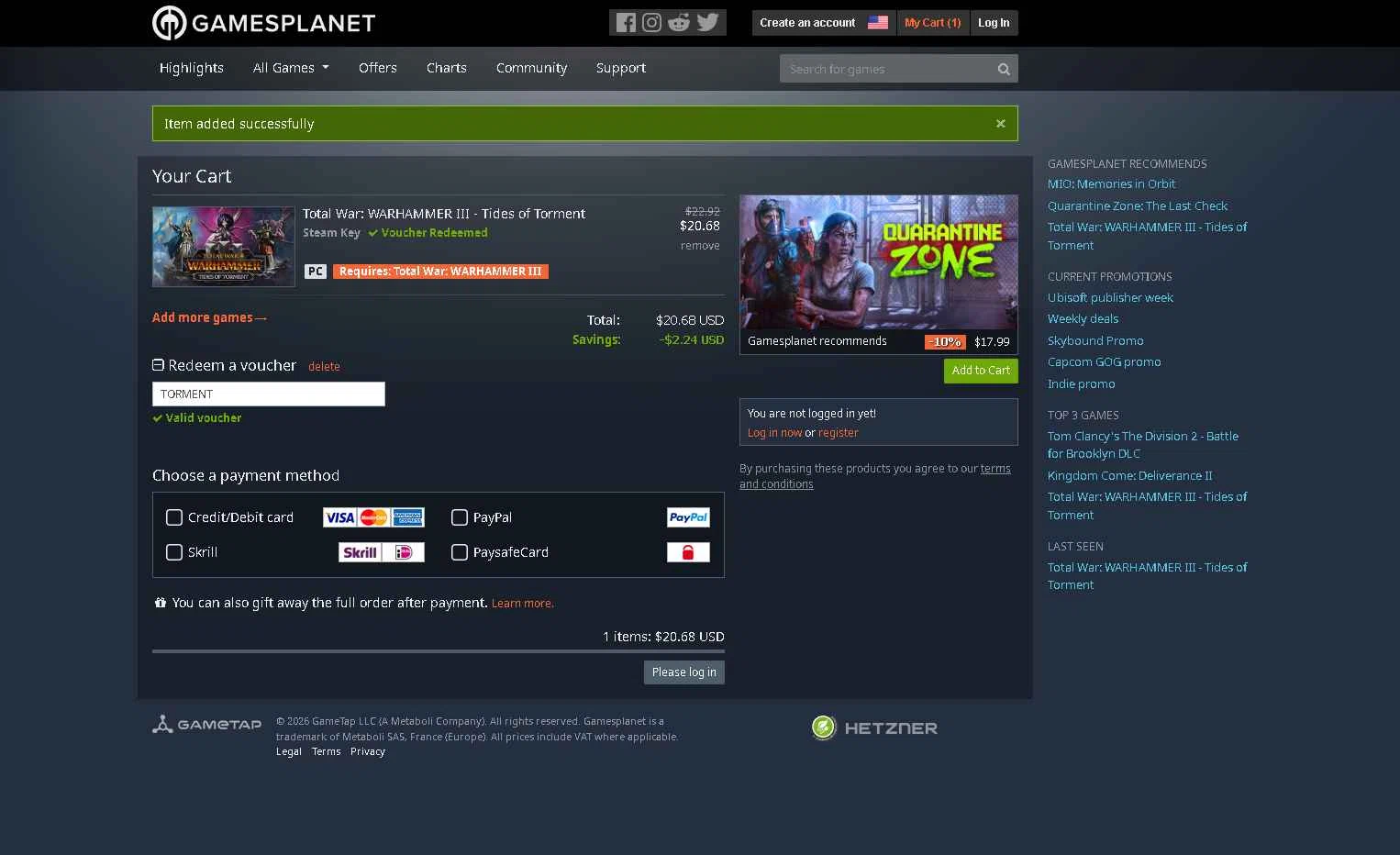The image size is (1400, 855).
Task: Delete the redeemed voucher
Action: pos(324,367)
